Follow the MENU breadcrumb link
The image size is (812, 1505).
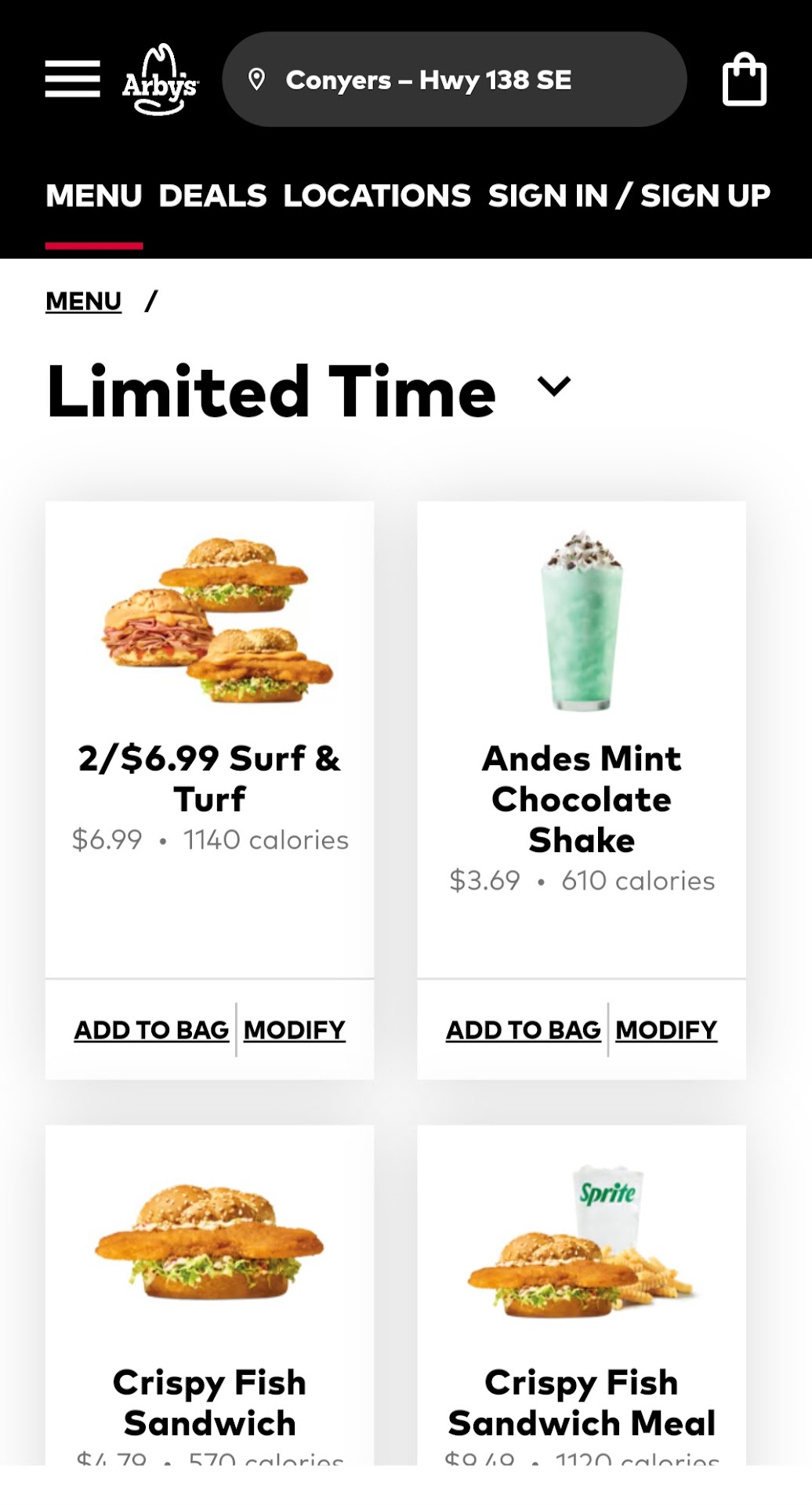(83, 301)
